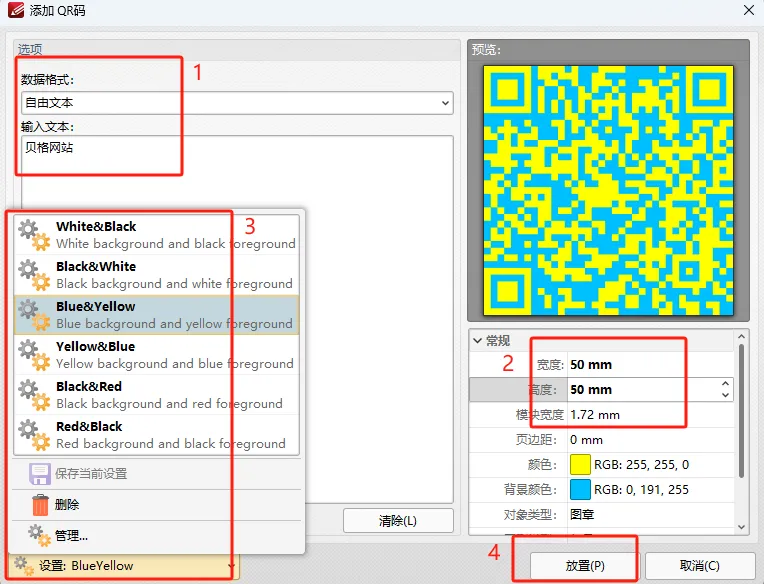Click the gear icon beside Blue&Yellow preset

click(x=34, y=315)
